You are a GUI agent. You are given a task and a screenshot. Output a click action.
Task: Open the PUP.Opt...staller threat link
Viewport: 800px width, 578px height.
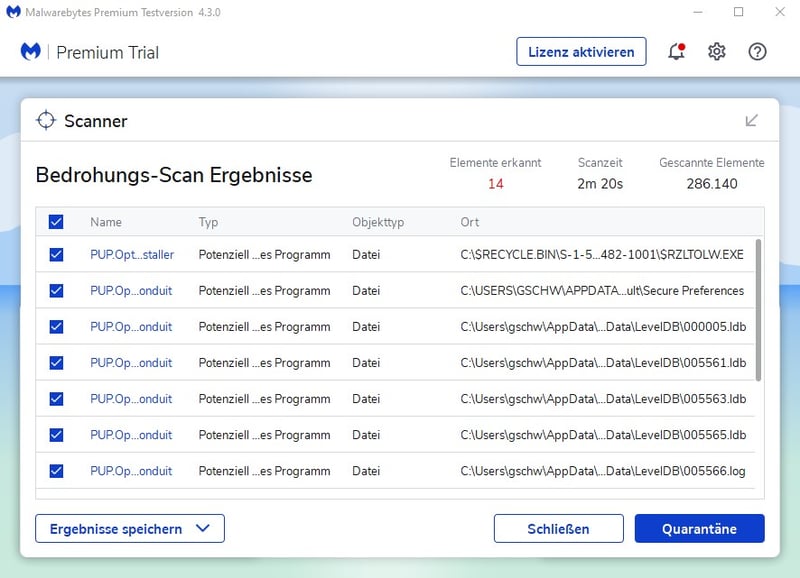[x=132, y=255]
